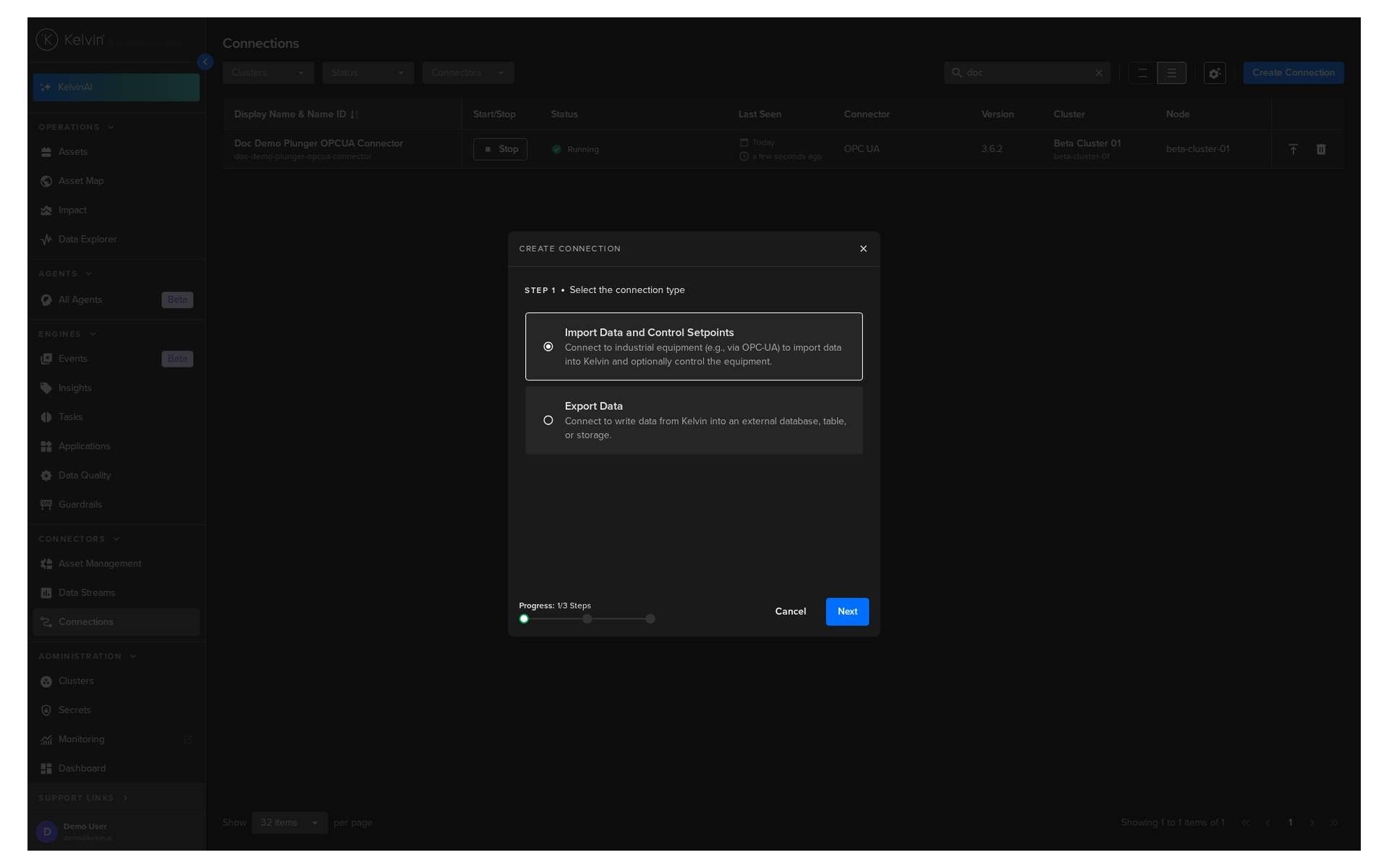This screenshot has width=1389, height=868.
Task: Open the Impact icon in the sidebar
Action: (x=46, y=210)
